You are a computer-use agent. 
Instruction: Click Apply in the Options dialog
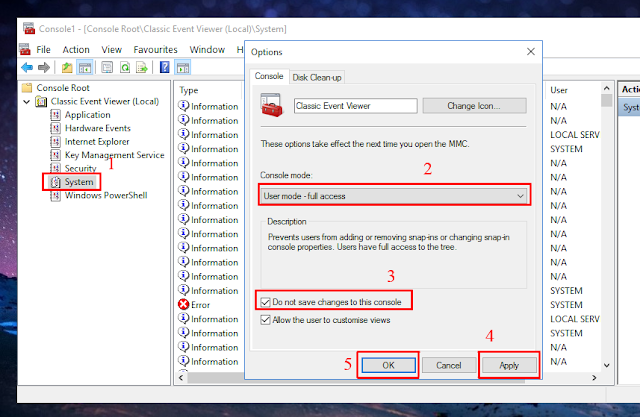[x=509, y=365]
